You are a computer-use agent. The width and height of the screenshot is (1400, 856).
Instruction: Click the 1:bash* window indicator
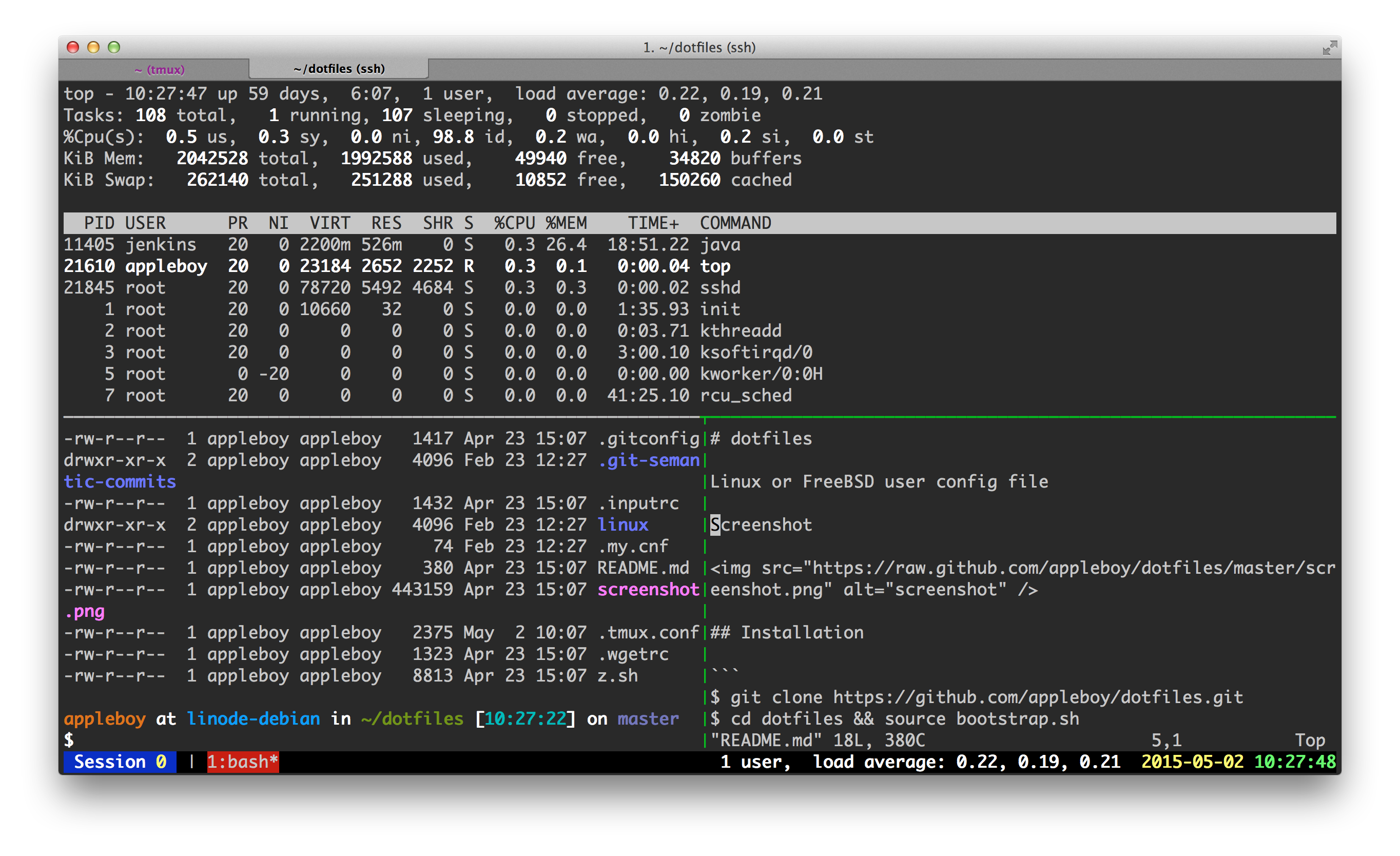(243, 762)
